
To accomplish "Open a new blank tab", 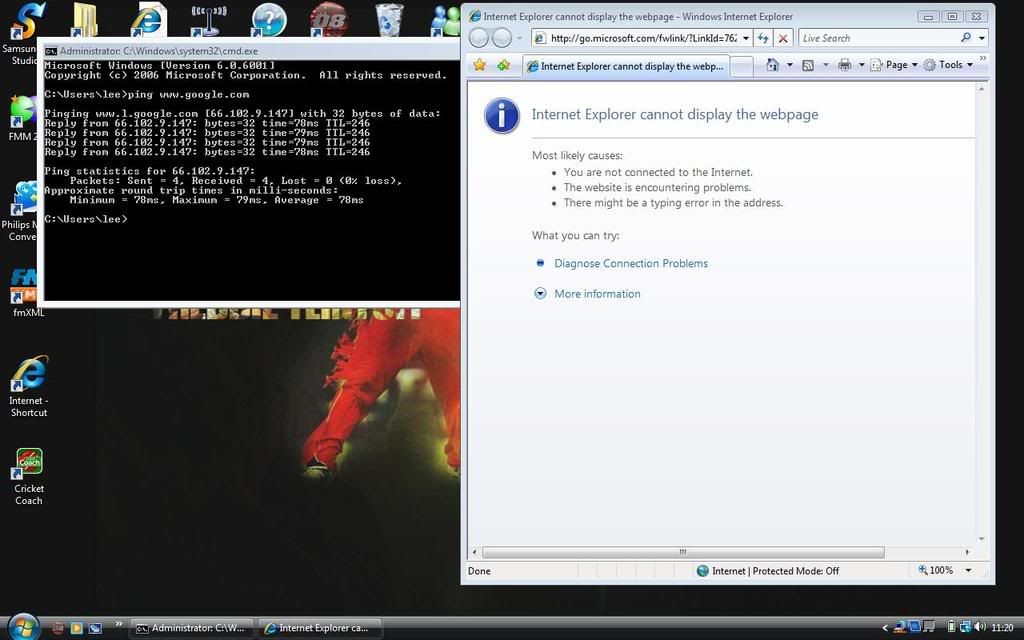I will click(741, 66).
